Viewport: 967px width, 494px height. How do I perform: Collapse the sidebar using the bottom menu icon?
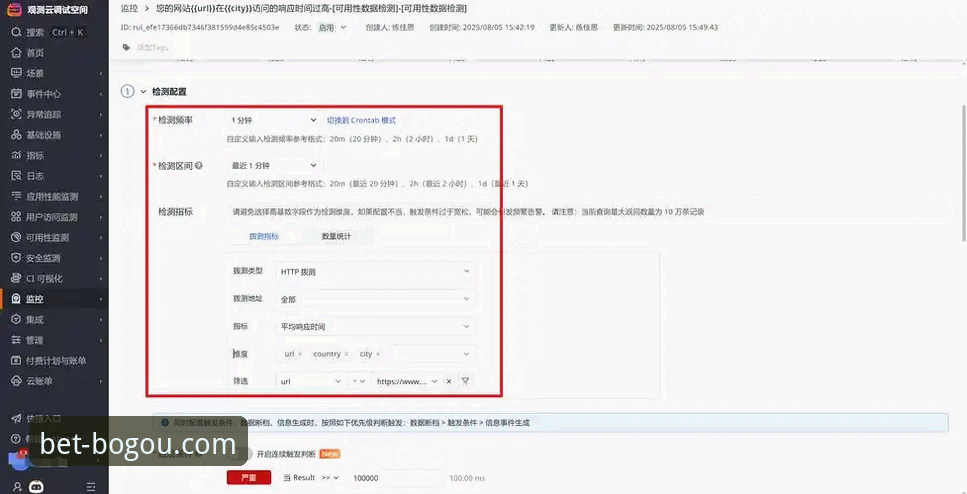91,487
